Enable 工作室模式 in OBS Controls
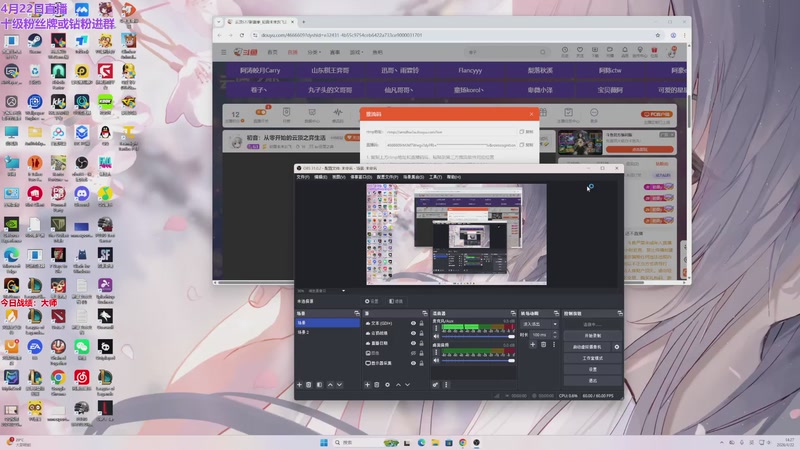The height and width of the screenshot is (450, 800). tap(592, 358)
